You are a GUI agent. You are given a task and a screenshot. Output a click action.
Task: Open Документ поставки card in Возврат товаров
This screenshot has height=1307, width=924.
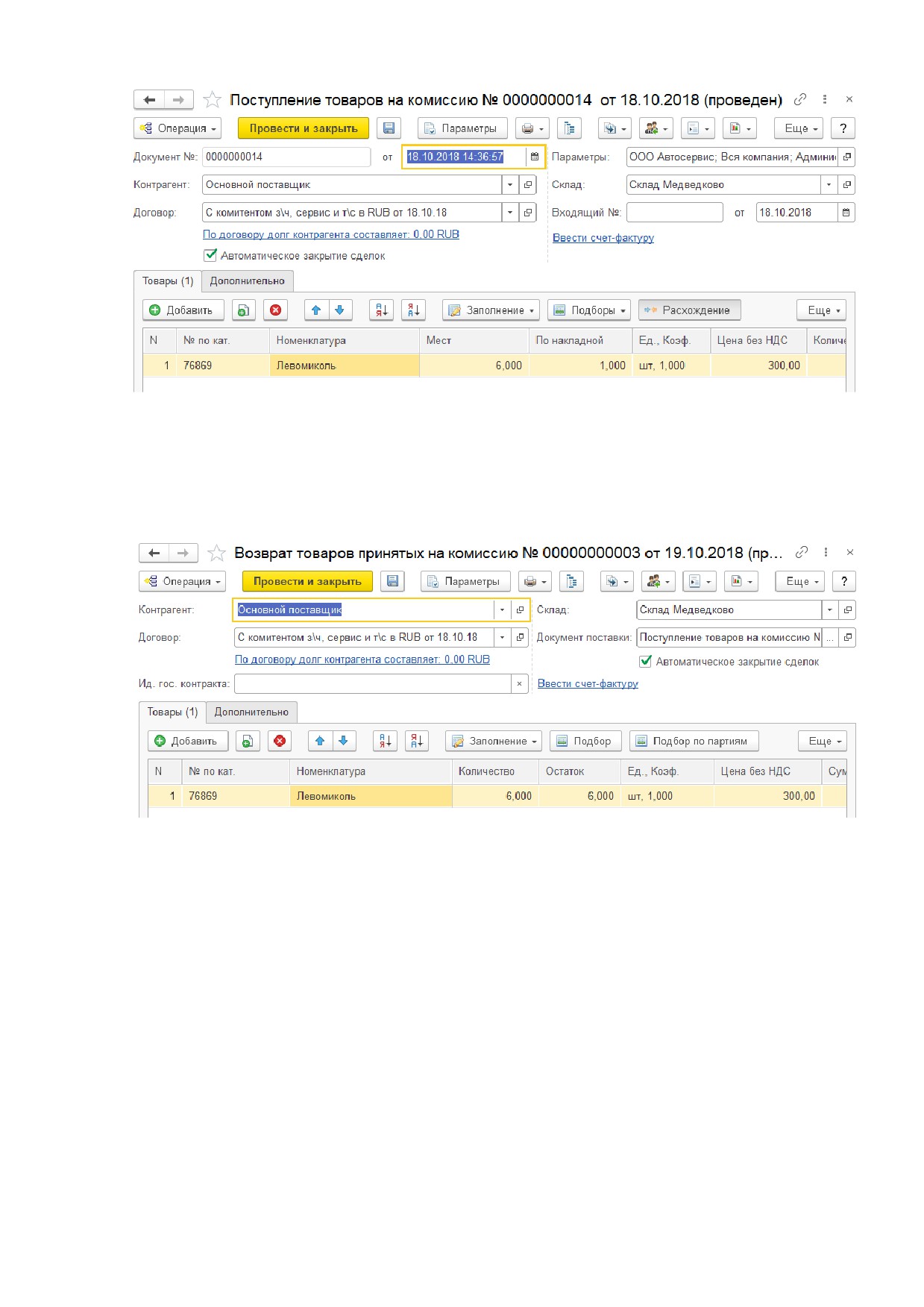tap(847, 638)
